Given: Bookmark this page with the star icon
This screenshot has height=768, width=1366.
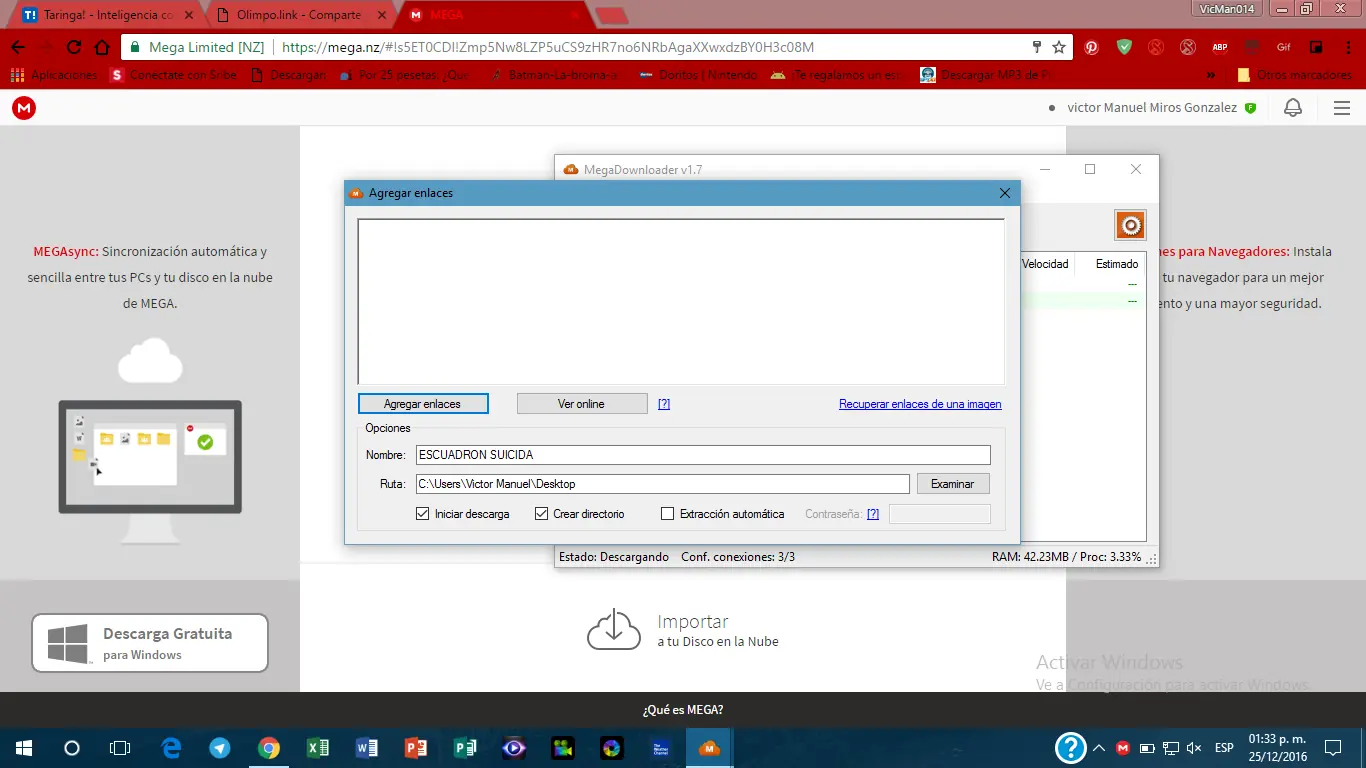Looking at the screenshot, I should (1059, 47).
